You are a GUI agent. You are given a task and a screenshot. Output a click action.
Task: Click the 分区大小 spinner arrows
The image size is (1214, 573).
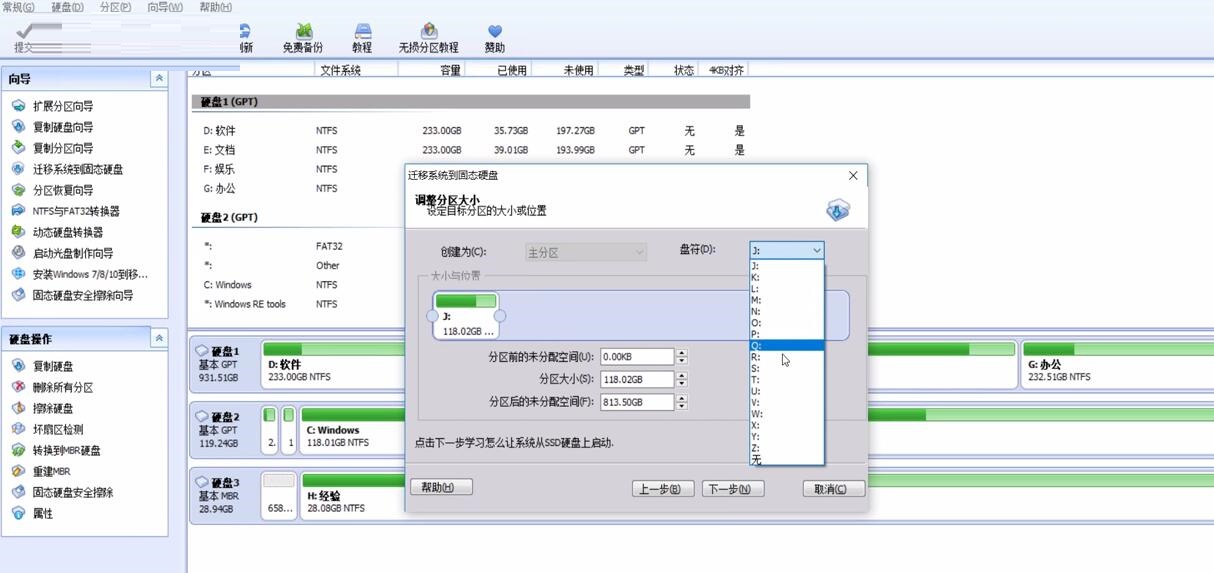682,379
